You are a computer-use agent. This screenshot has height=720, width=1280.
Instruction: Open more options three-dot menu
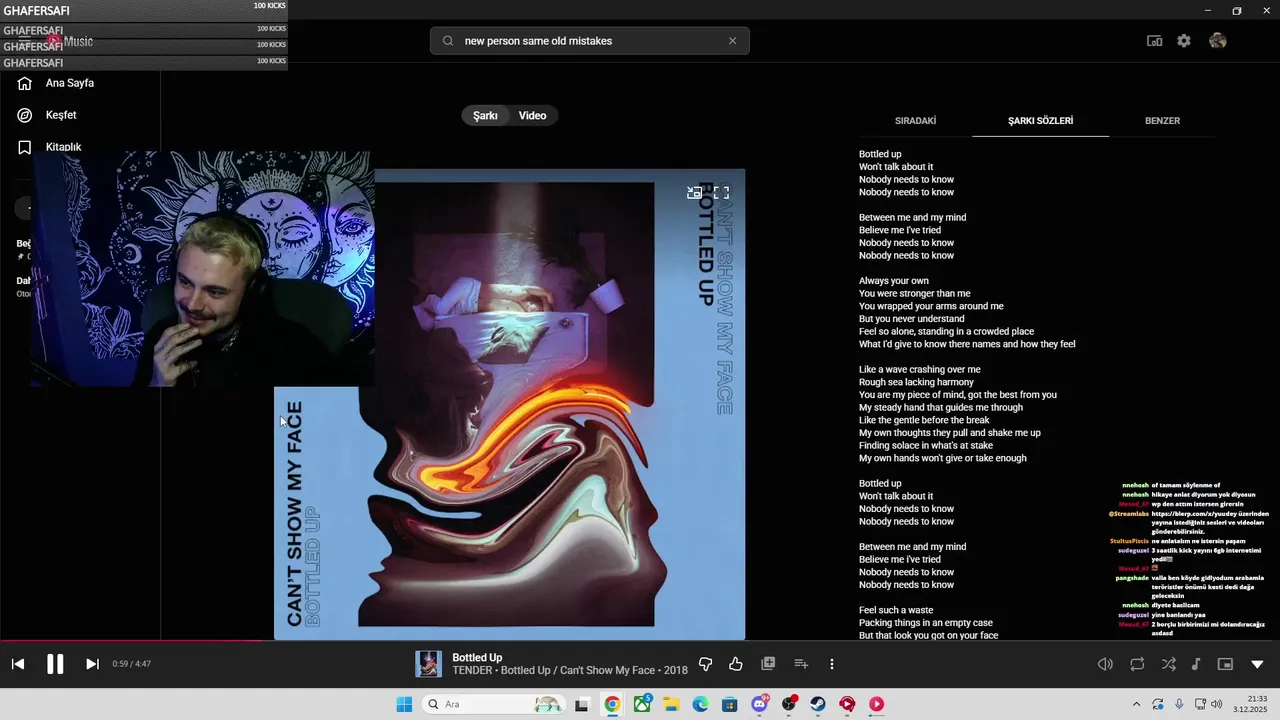click(831, 664)
